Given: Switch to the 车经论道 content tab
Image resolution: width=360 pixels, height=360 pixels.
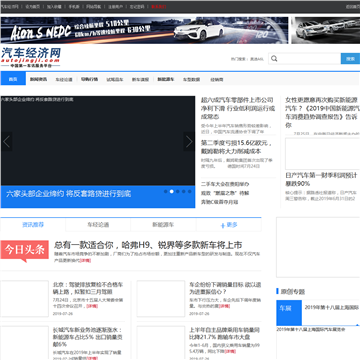Looking at the screenshot, I should [x=98, y=225].
